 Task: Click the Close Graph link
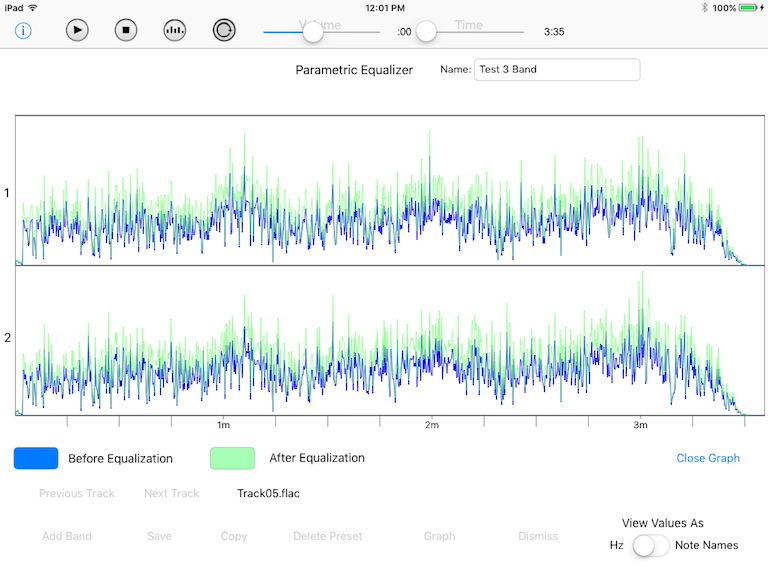tap(707, 458)
